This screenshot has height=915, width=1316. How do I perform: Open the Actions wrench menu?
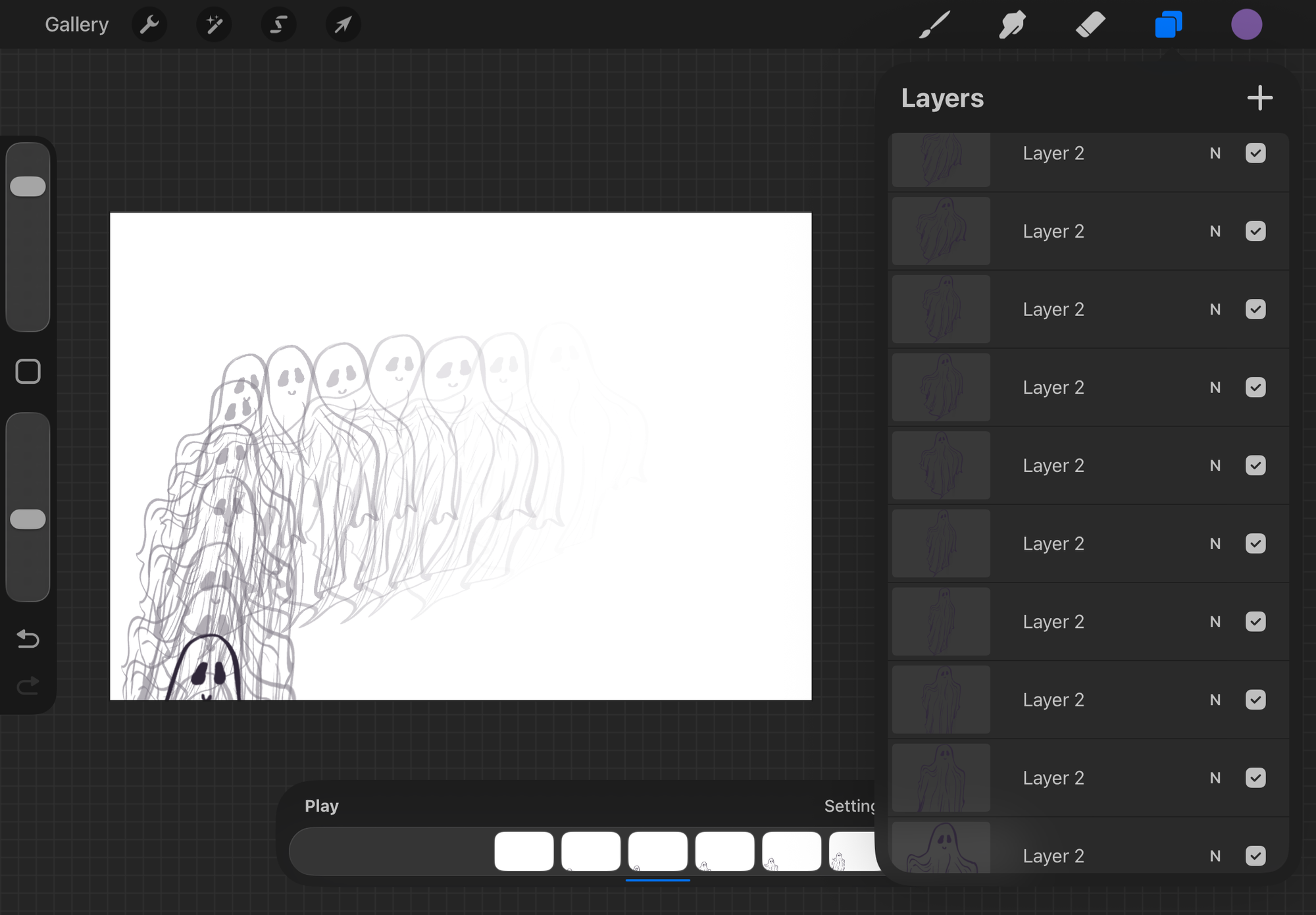click(x=149, y=25)
